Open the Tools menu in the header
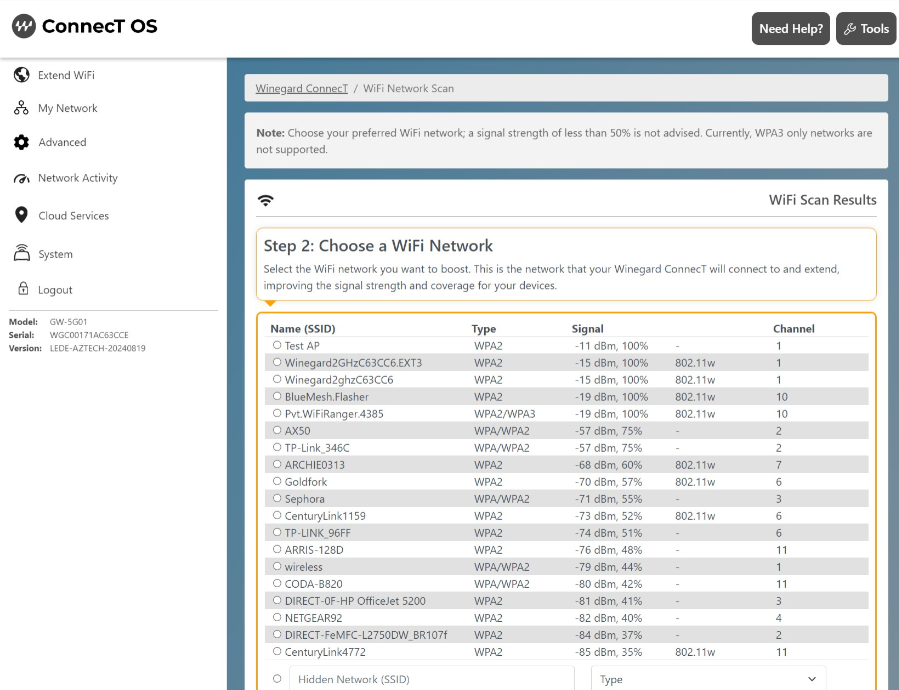This screenshot has width=899, height=690. coord(866,28)
